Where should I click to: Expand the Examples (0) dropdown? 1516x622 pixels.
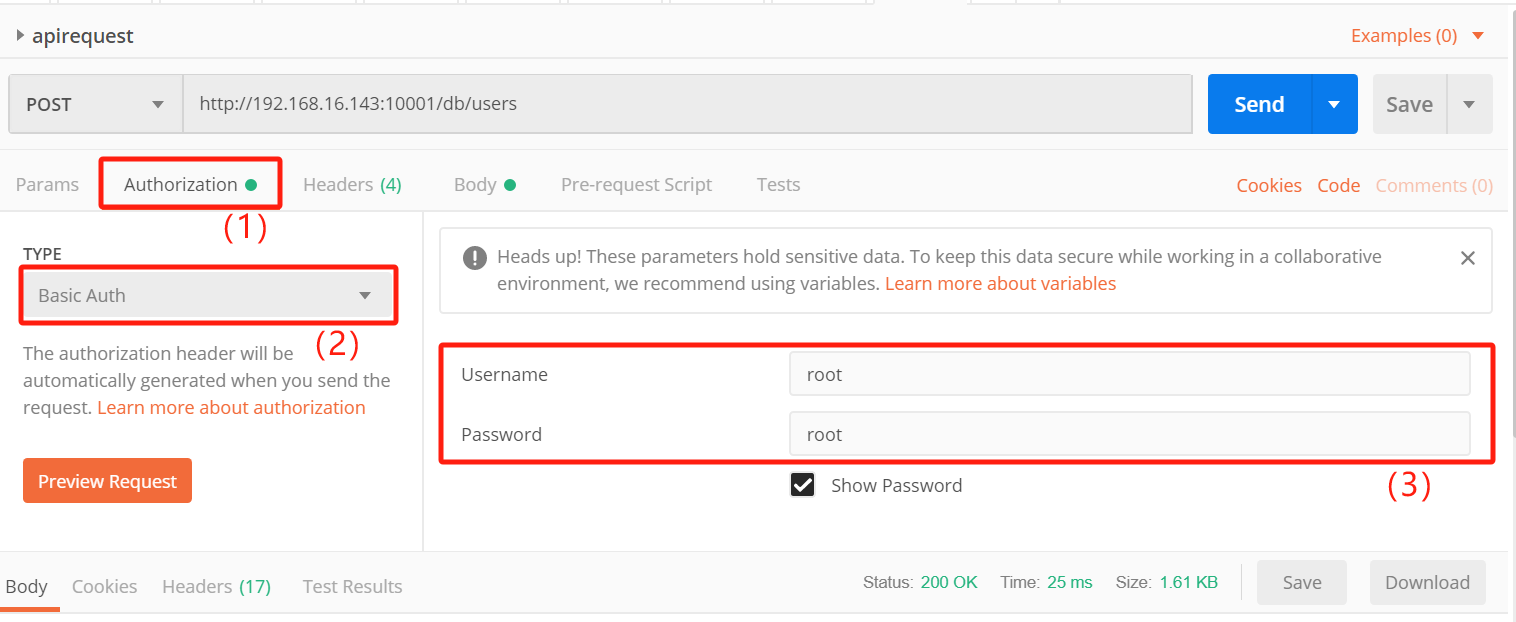pos(1417,36)
